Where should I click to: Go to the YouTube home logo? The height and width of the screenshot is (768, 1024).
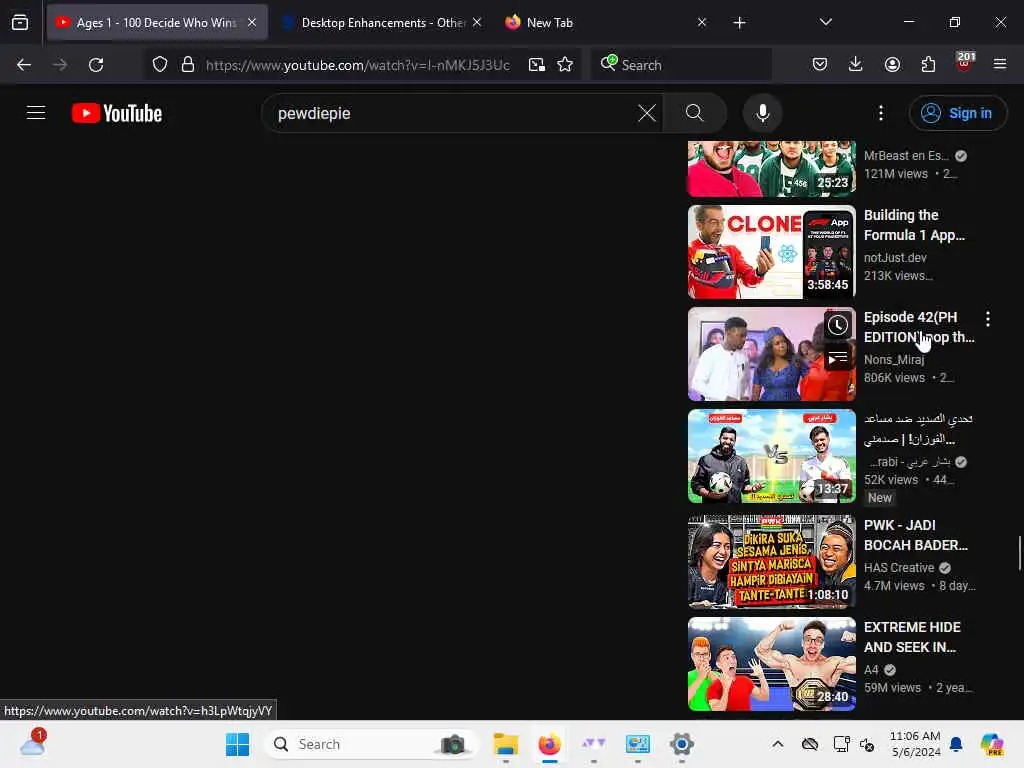117,113
